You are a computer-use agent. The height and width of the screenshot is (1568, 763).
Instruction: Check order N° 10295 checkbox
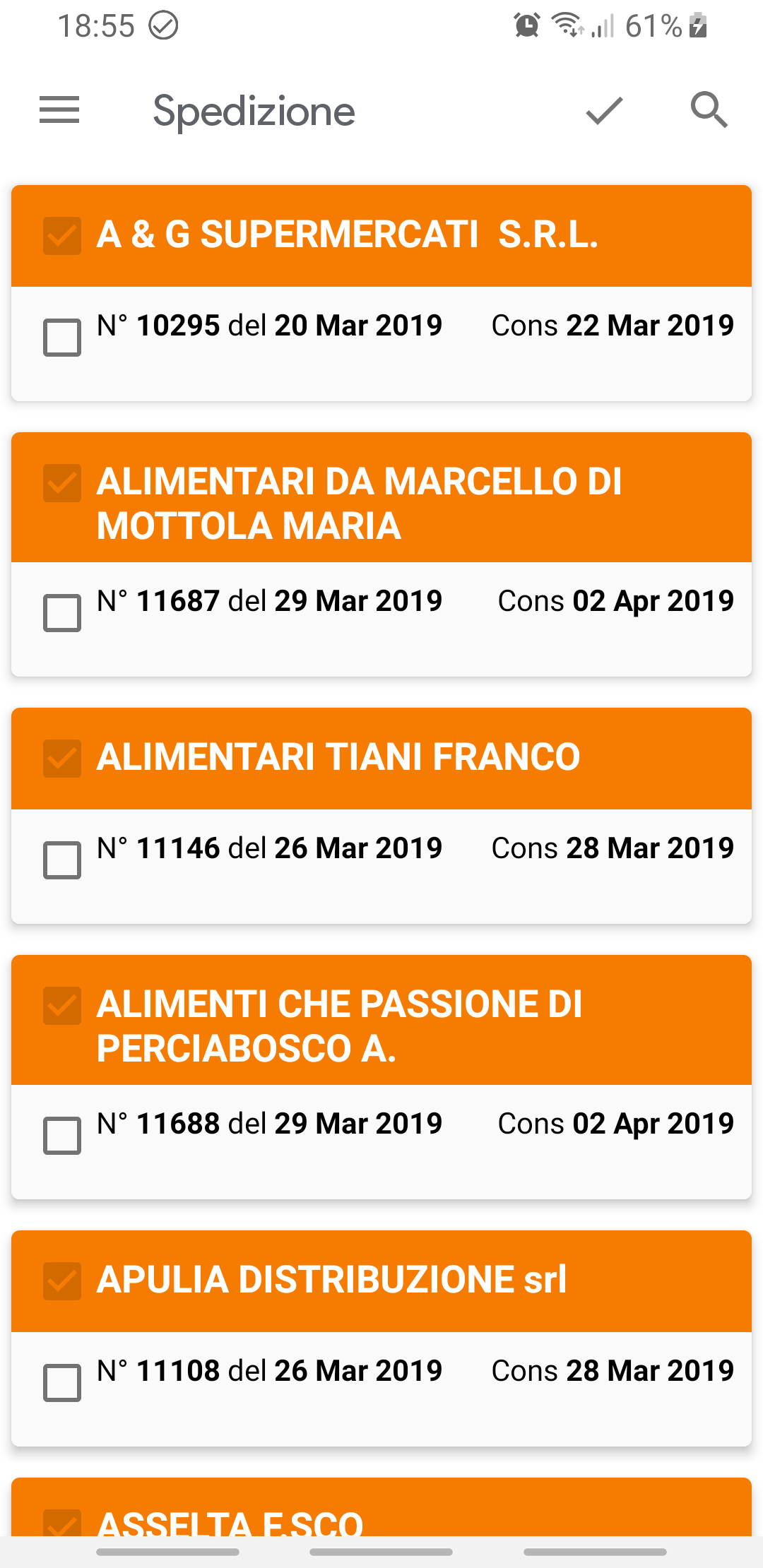point(62,338)
